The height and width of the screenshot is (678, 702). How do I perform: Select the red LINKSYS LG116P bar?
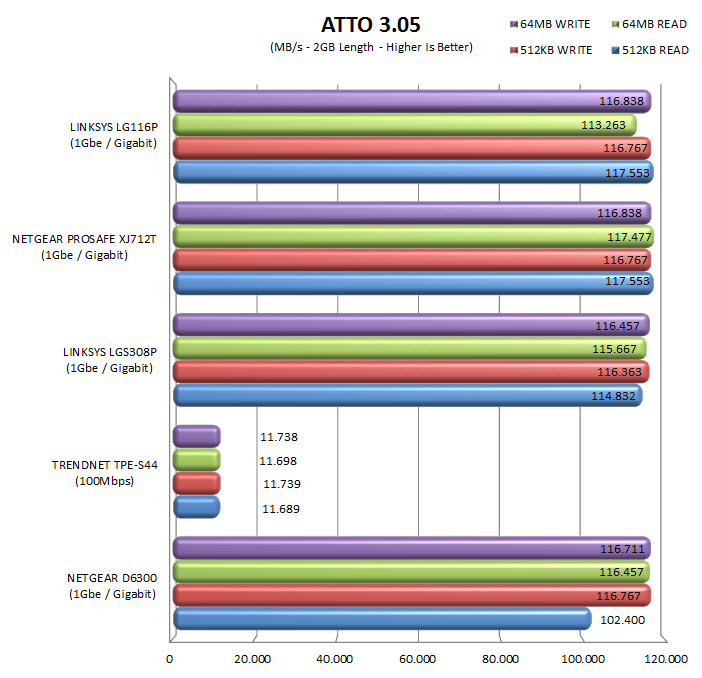point(412,148)
